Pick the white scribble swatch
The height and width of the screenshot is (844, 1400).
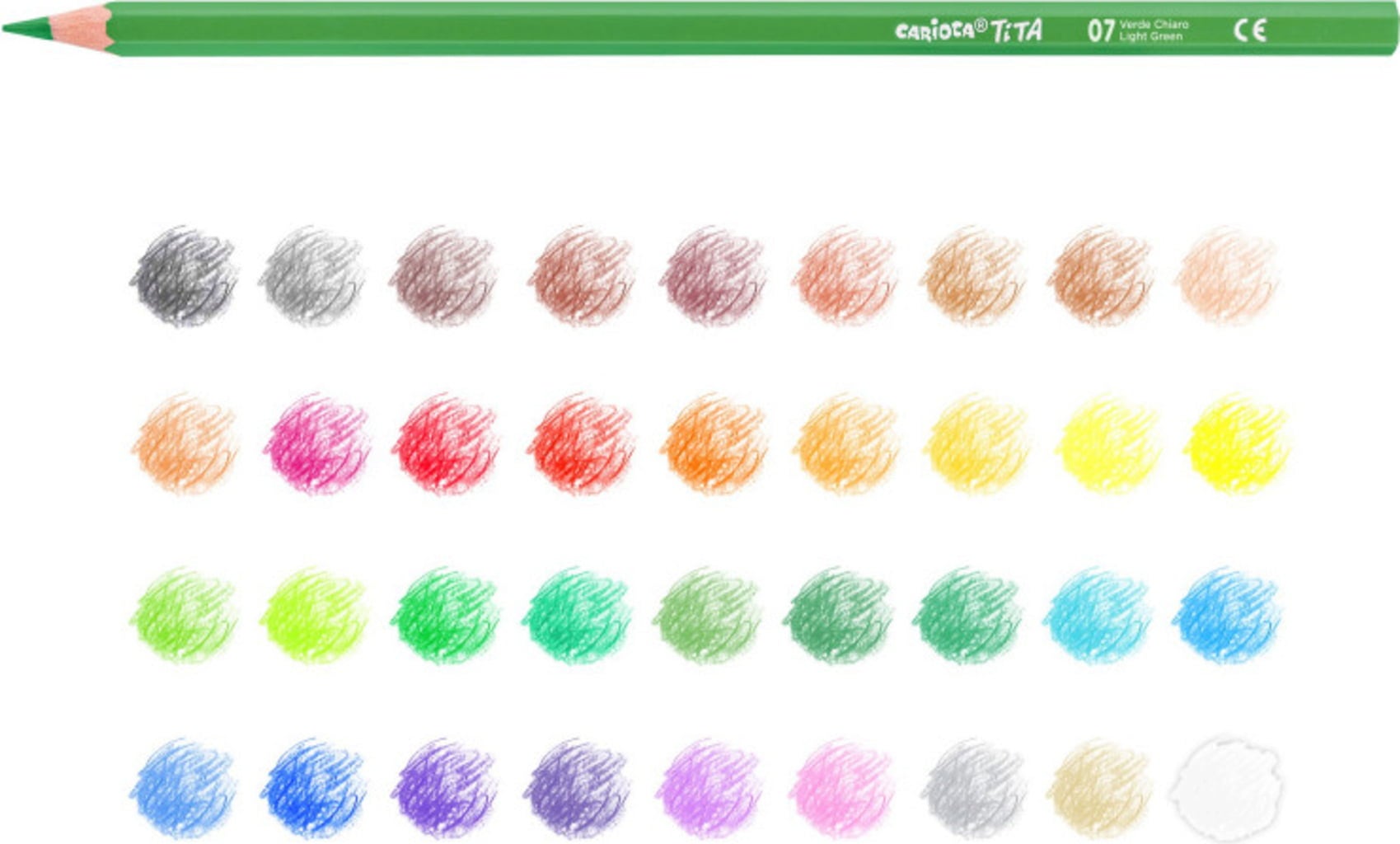1225,787
